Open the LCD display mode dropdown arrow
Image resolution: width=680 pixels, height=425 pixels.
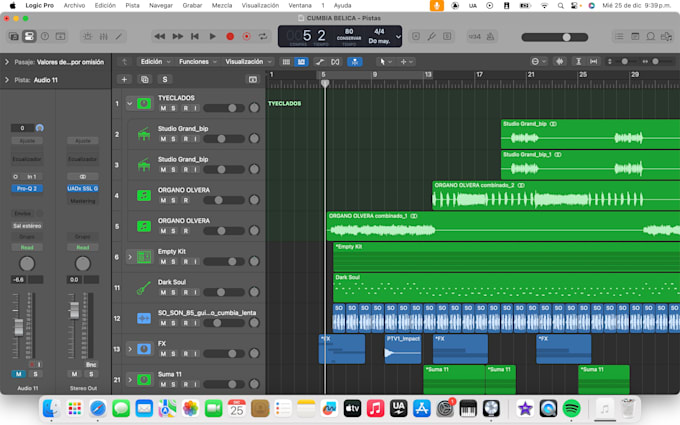398,36
